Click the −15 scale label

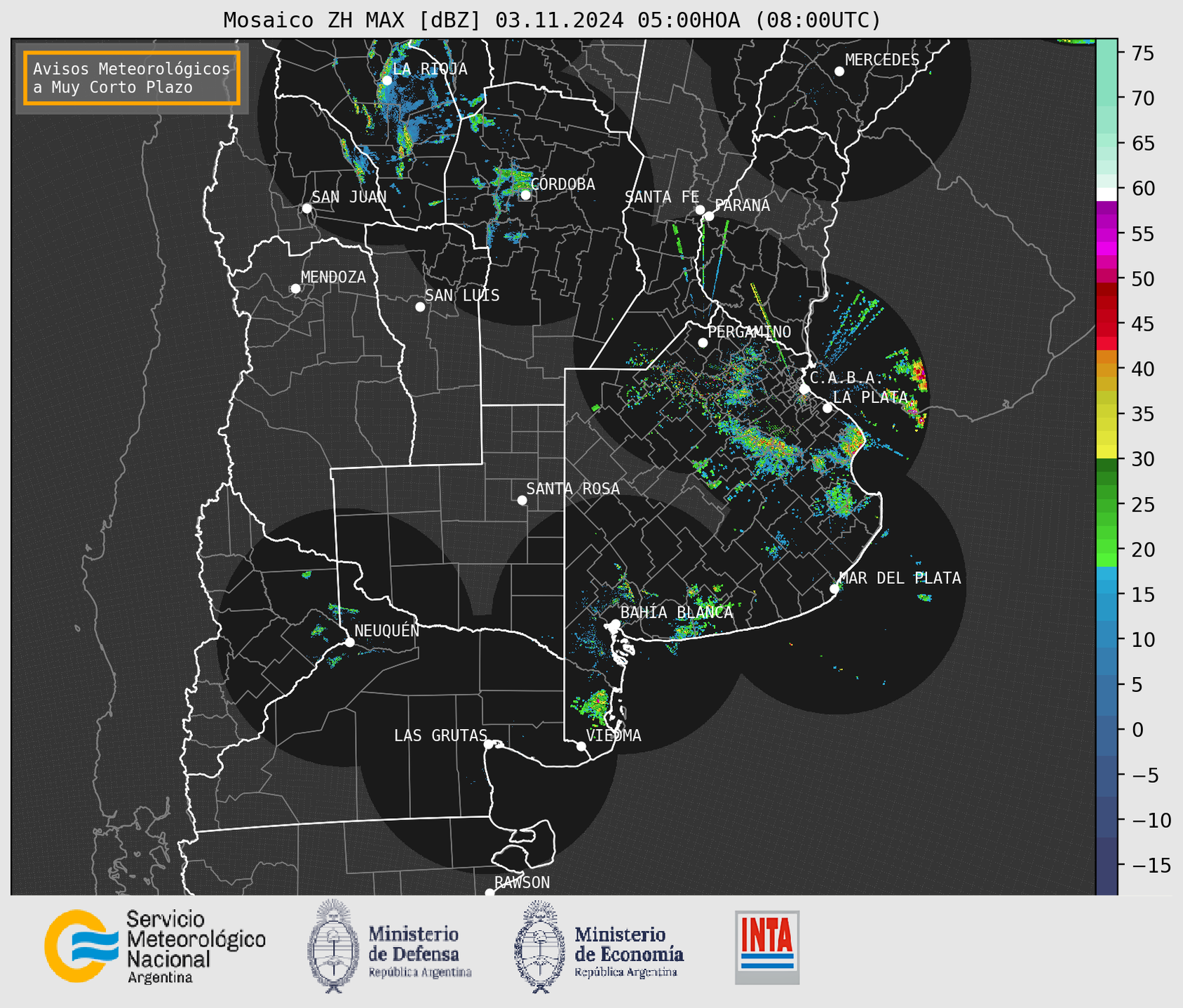point(1151,866)
